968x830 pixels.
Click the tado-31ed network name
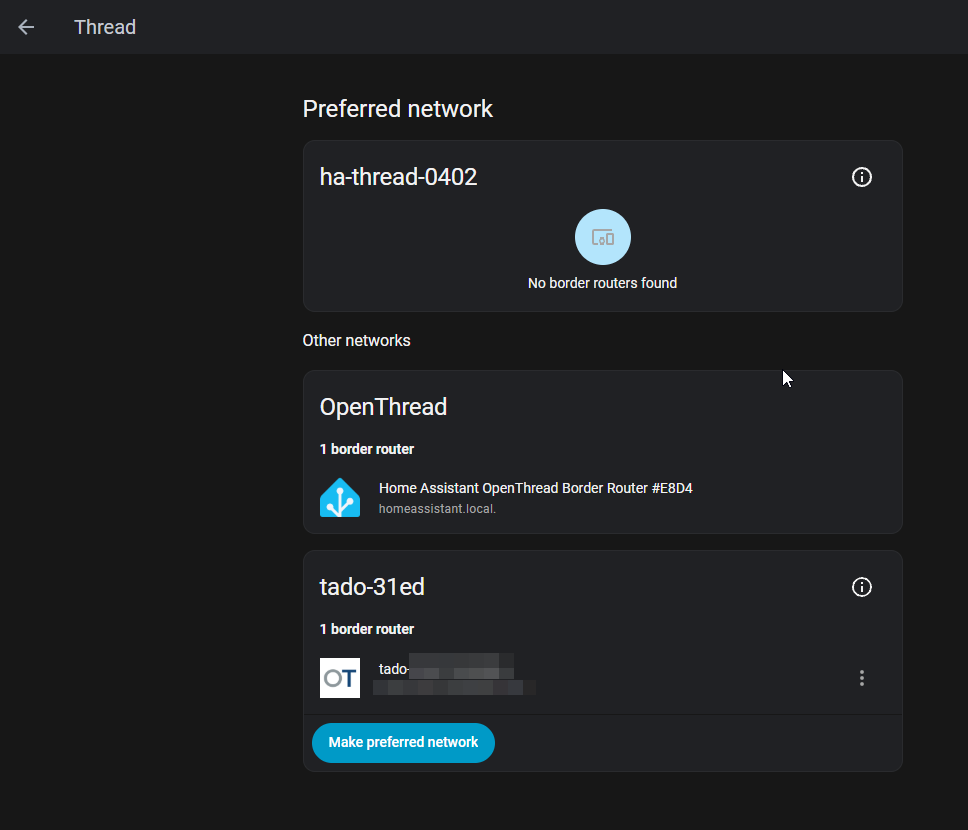tap(372, 587)
